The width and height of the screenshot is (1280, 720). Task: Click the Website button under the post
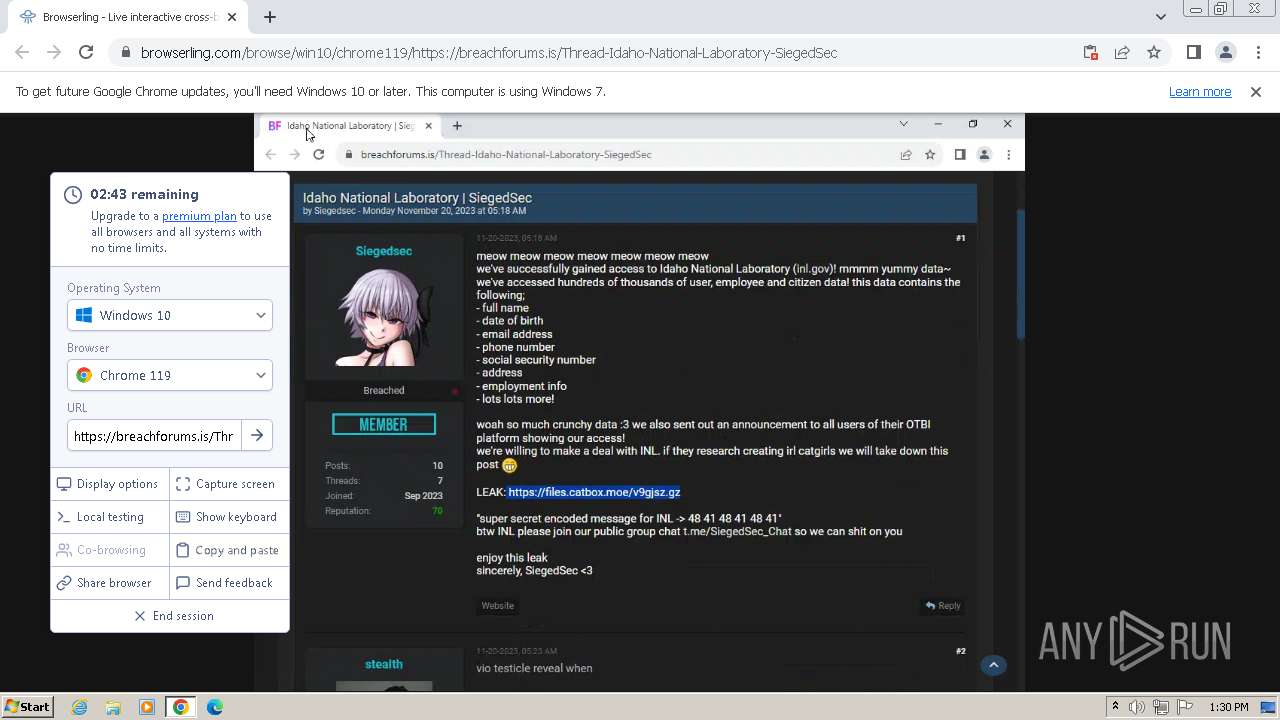tap(497, 606)
